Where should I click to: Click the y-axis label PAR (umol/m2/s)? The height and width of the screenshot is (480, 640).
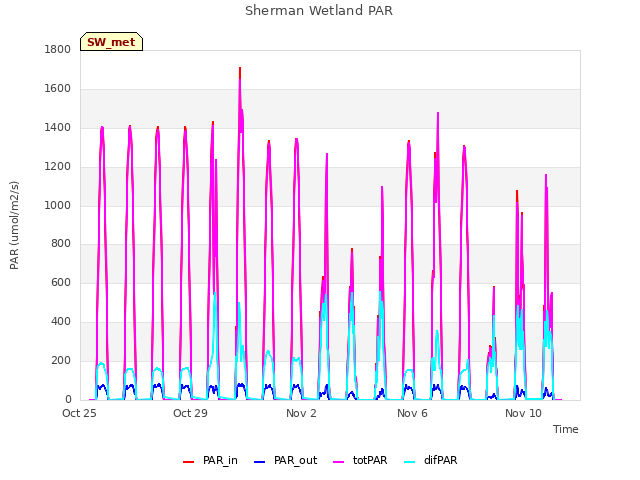coord(14,225)
